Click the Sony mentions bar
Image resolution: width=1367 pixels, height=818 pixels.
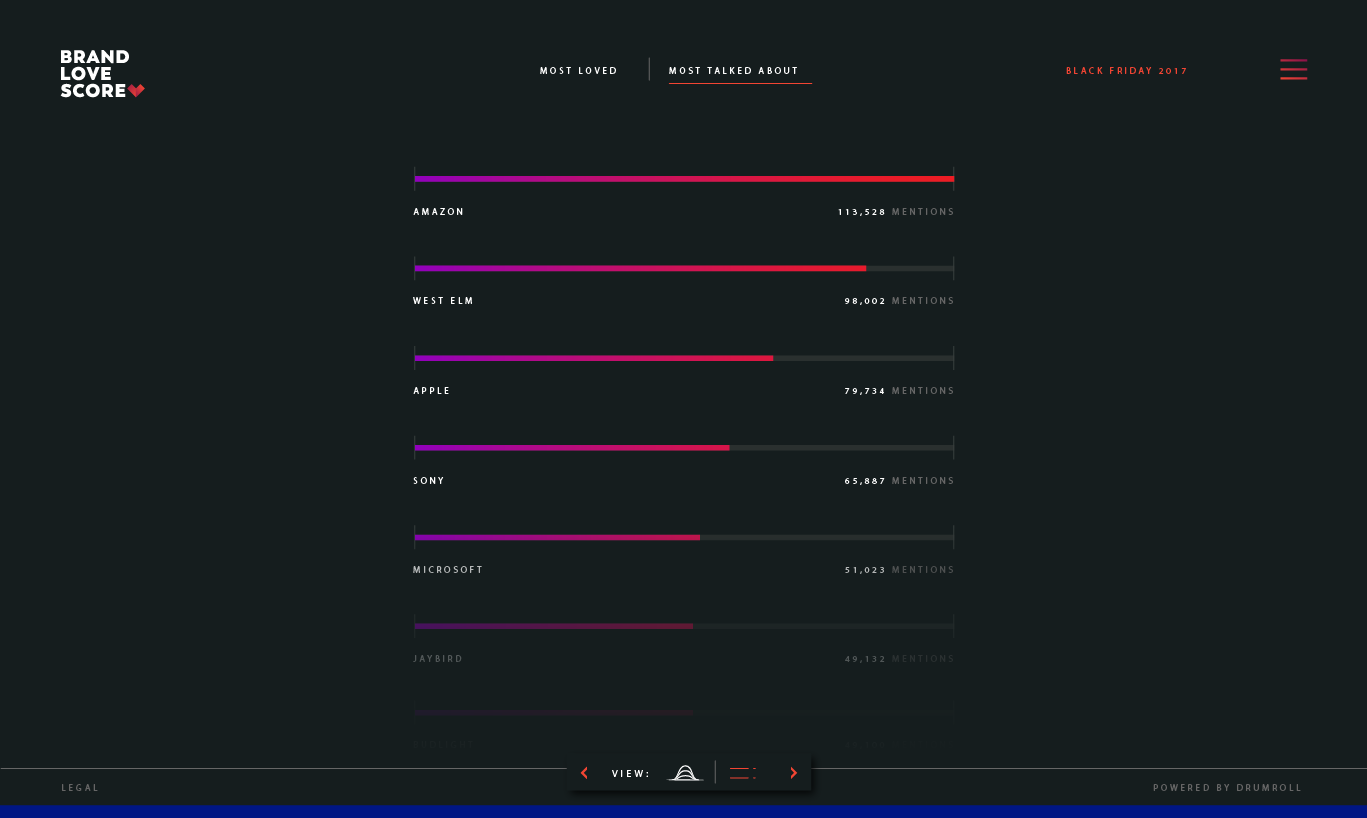point(684,447)
